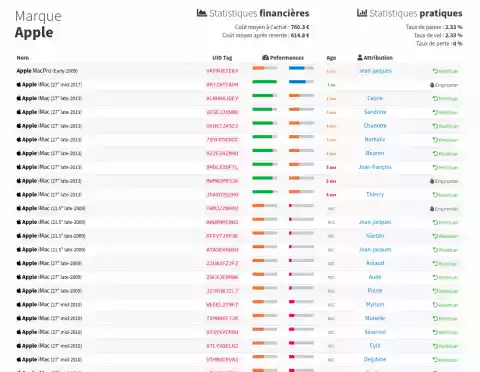The height and width of the screenshot is (372, 480).
Task: Click the Coût moyen à l'achat value 760.3 €
Action: coord(300,27)
